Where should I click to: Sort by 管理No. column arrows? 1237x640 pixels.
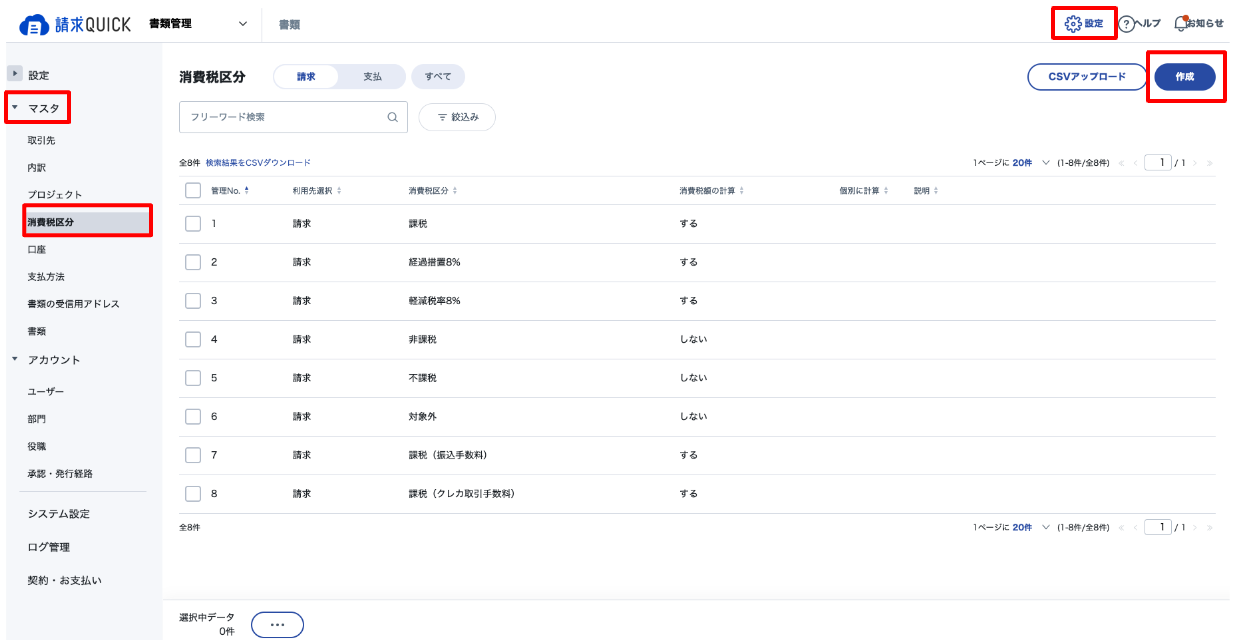[x=246, y=190]
